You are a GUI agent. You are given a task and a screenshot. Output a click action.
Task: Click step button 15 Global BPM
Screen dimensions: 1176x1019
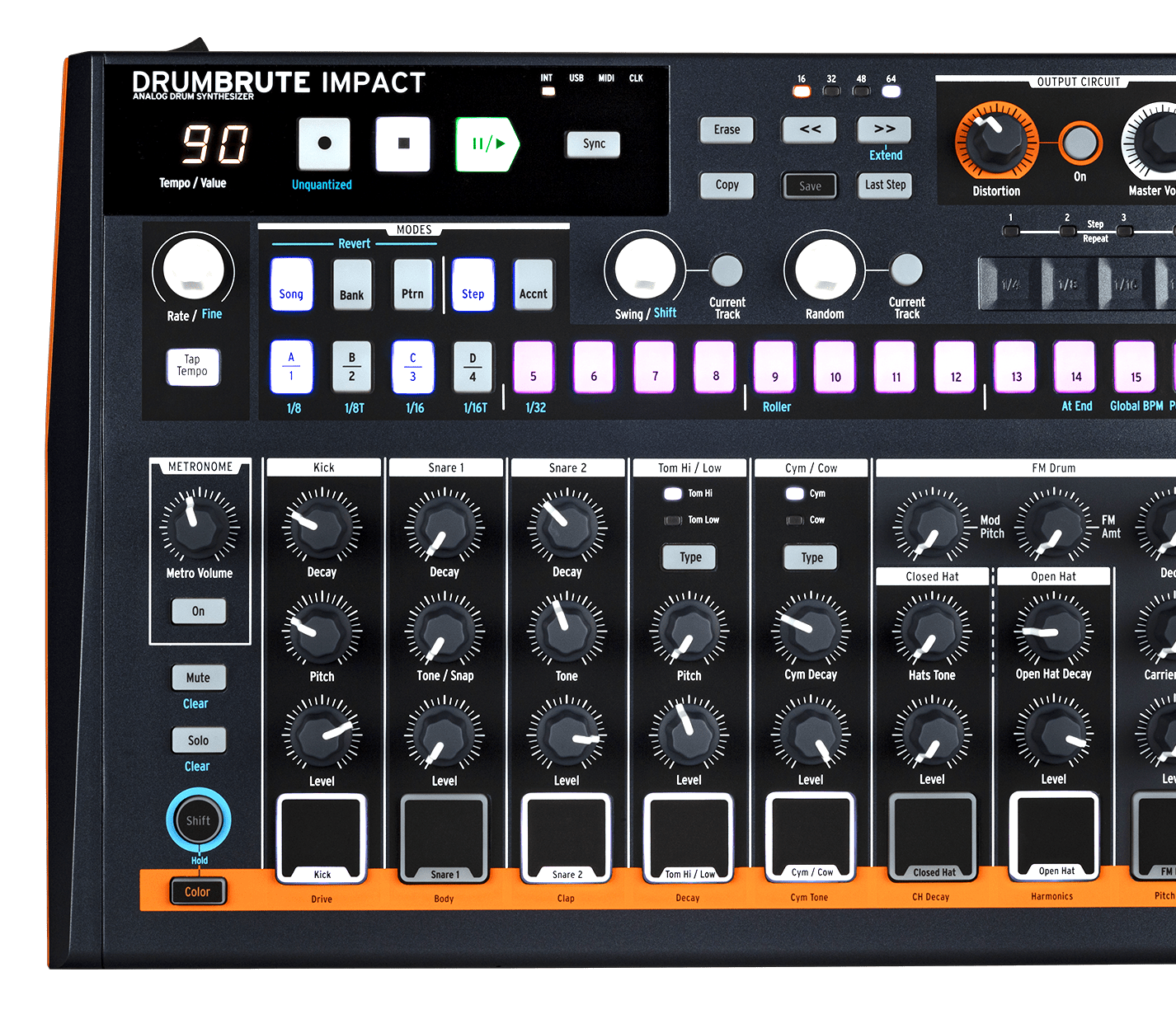(1135, 367)
